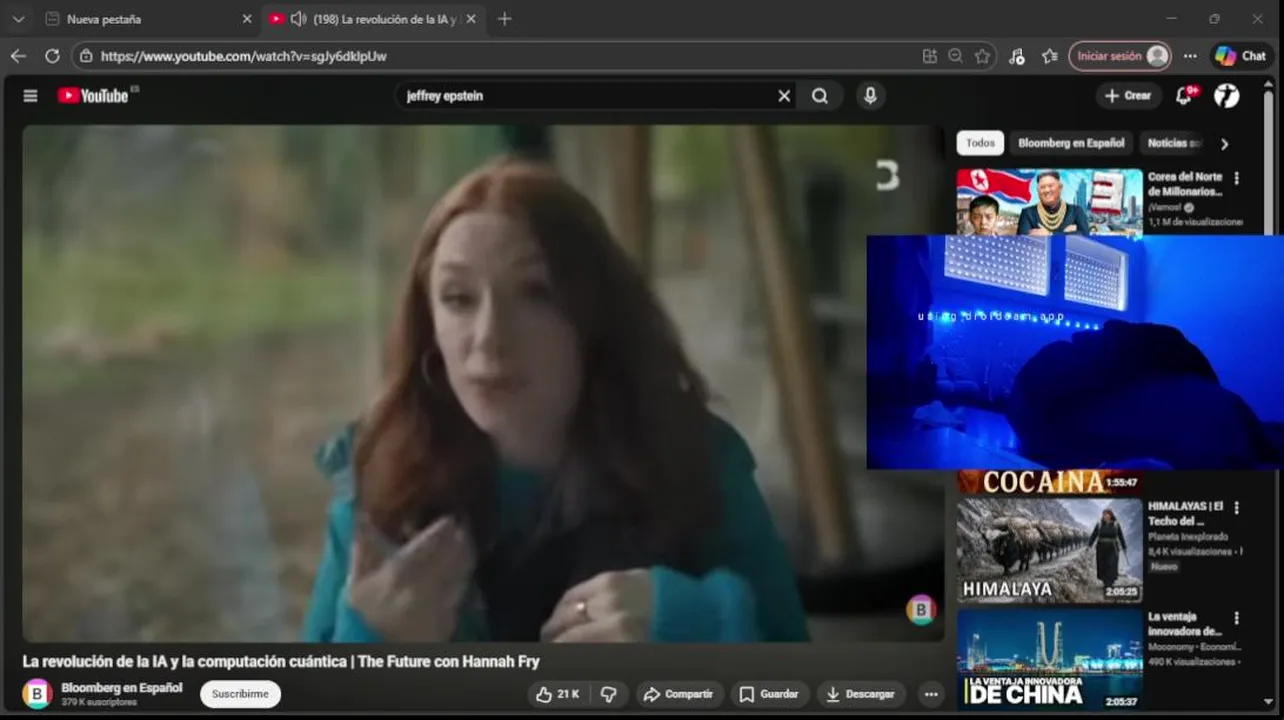Click Bloomberg en Español channel name
The width and height of the screenshot is (1284, 720).
click(x=122, y=688)
